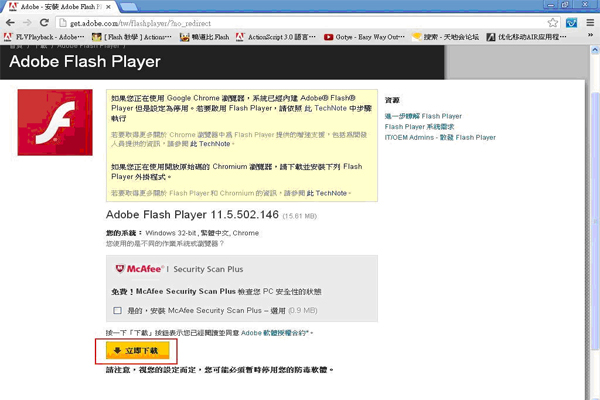This screenshot has height=400, width=600.
Task: Show hidden bookmarks with the » chevron
Action: click(x=590, y=35)
